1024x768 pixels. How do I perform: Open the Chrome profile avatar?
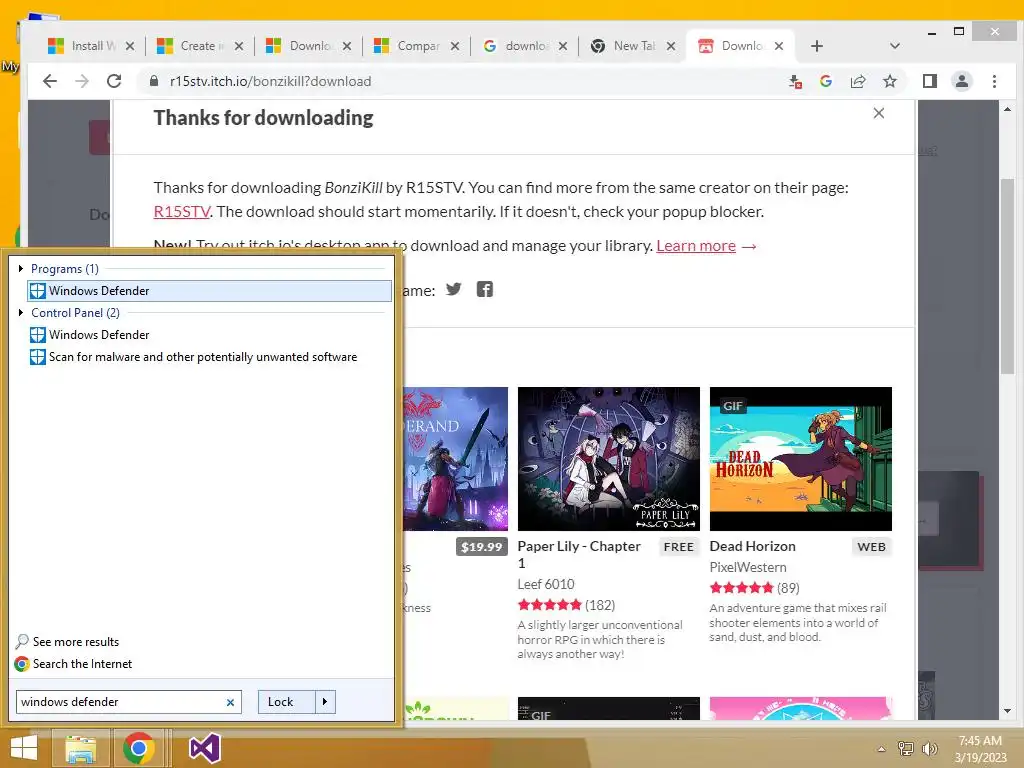point(961,81)
